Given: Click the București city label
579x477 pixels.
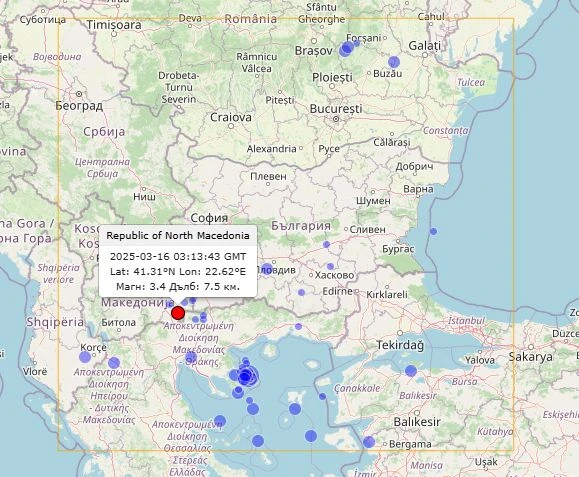Looking at the screenshot, I should tap(336, 109).
